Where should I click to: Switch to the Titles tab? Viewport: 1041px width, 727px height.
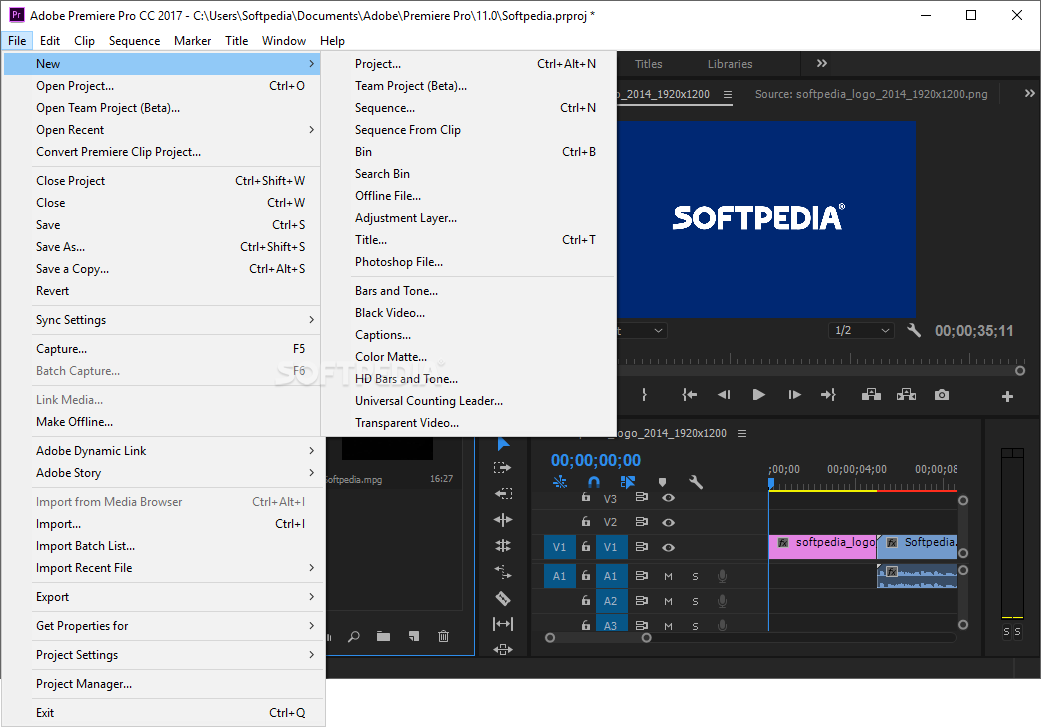648,64
